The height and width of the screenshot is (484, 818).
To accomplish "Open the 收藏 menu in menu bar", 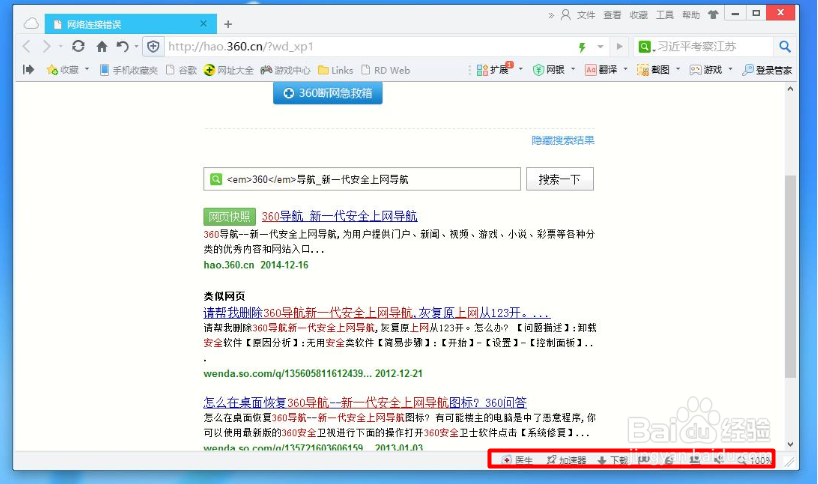I will 639,15.
